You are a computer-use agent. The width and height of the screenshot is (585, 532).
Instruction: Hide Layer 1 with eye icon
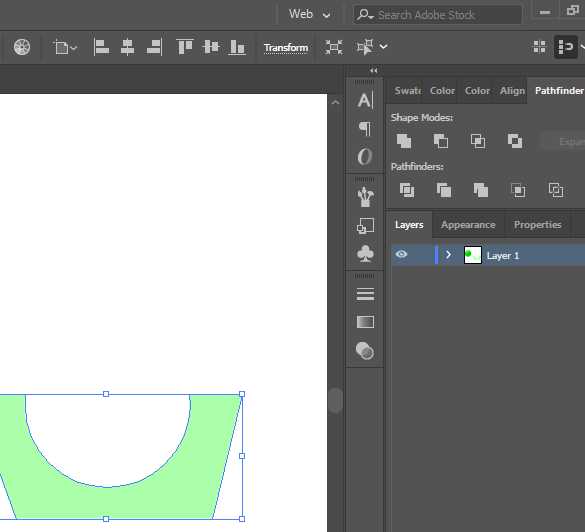[401, 254]
